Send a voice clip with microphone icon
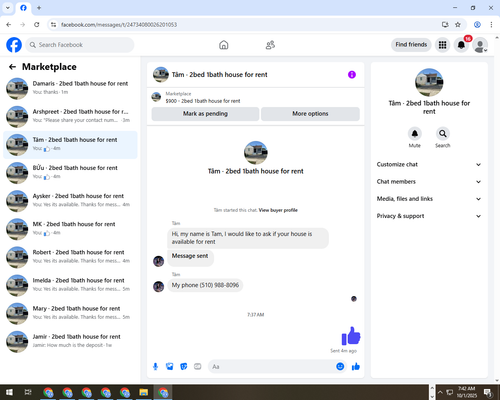 click(x=155, y=367)
